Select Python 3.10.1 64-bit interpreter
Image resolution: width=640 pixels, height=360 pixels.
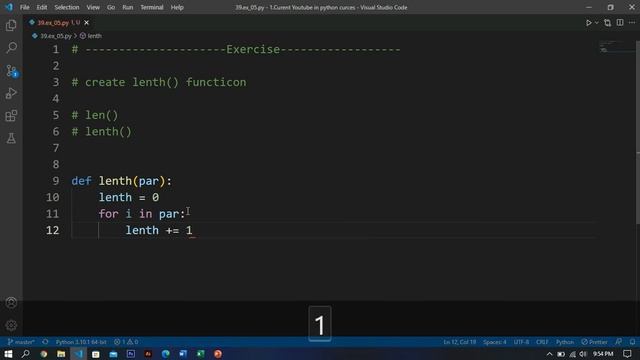coord(81,342)
